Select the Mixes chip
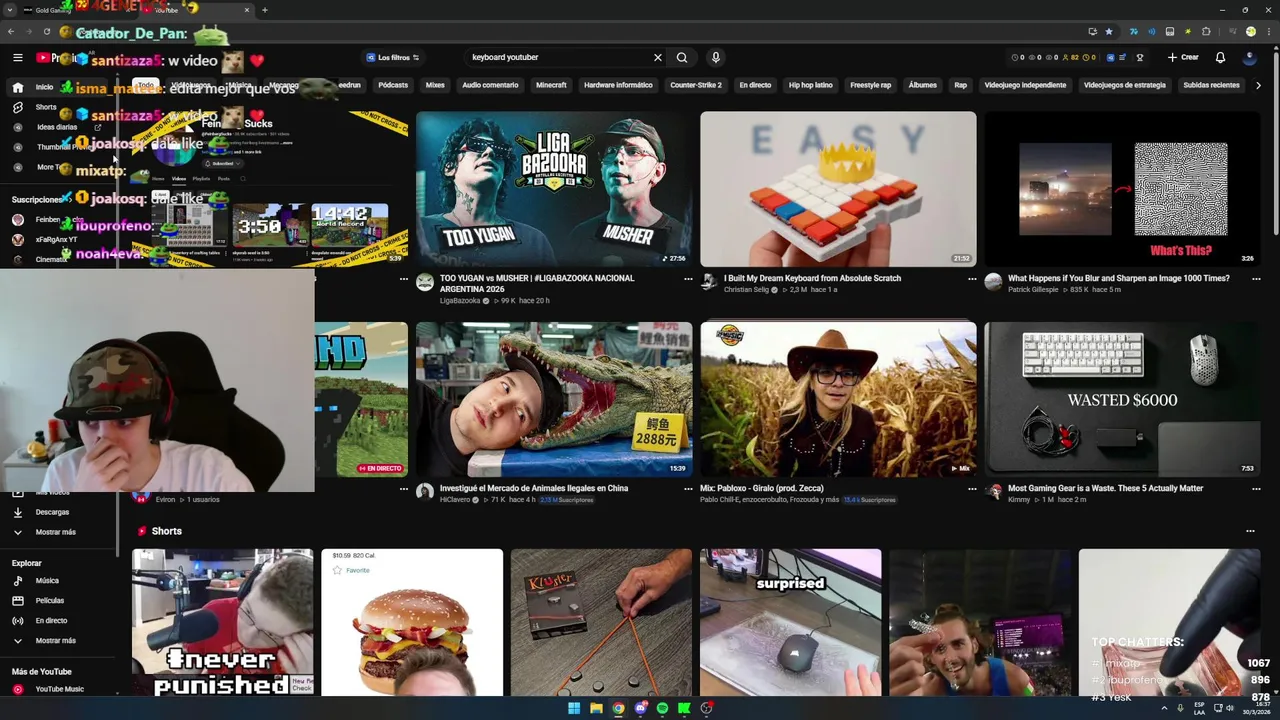This screenshot has width=1280, height=720. click(x=435, y=85)
